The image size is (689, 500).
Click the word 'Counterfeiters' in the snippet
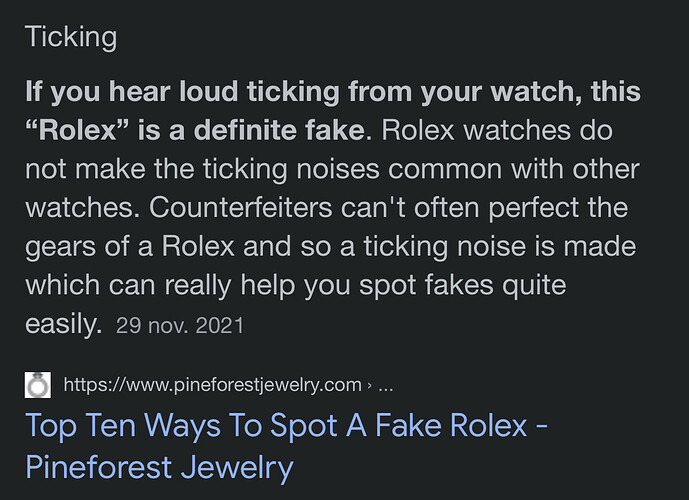(241, 207)
